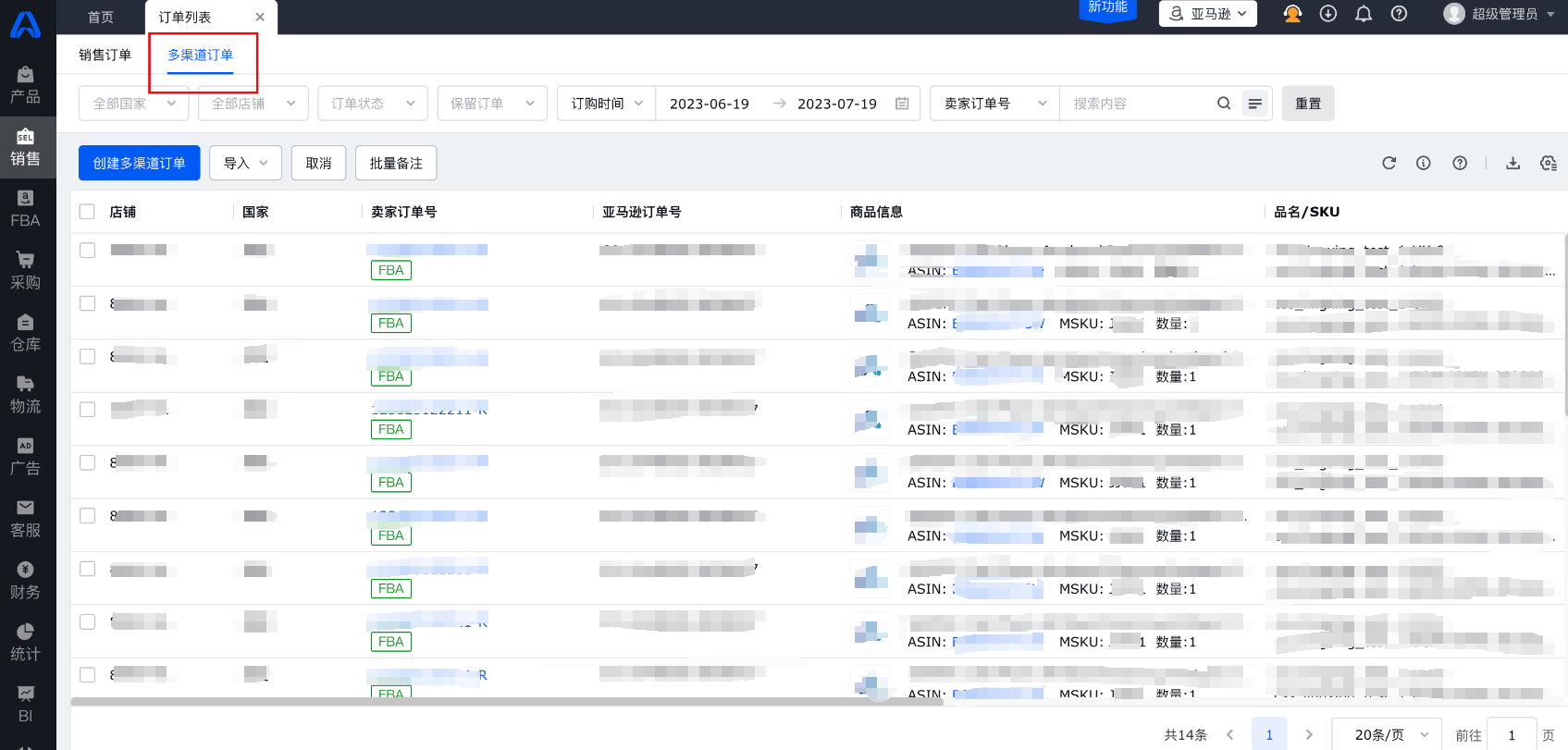This screenshot has height=750, width=1568.
Task: Click the 批量备注 button
Action: coord(396,163)
